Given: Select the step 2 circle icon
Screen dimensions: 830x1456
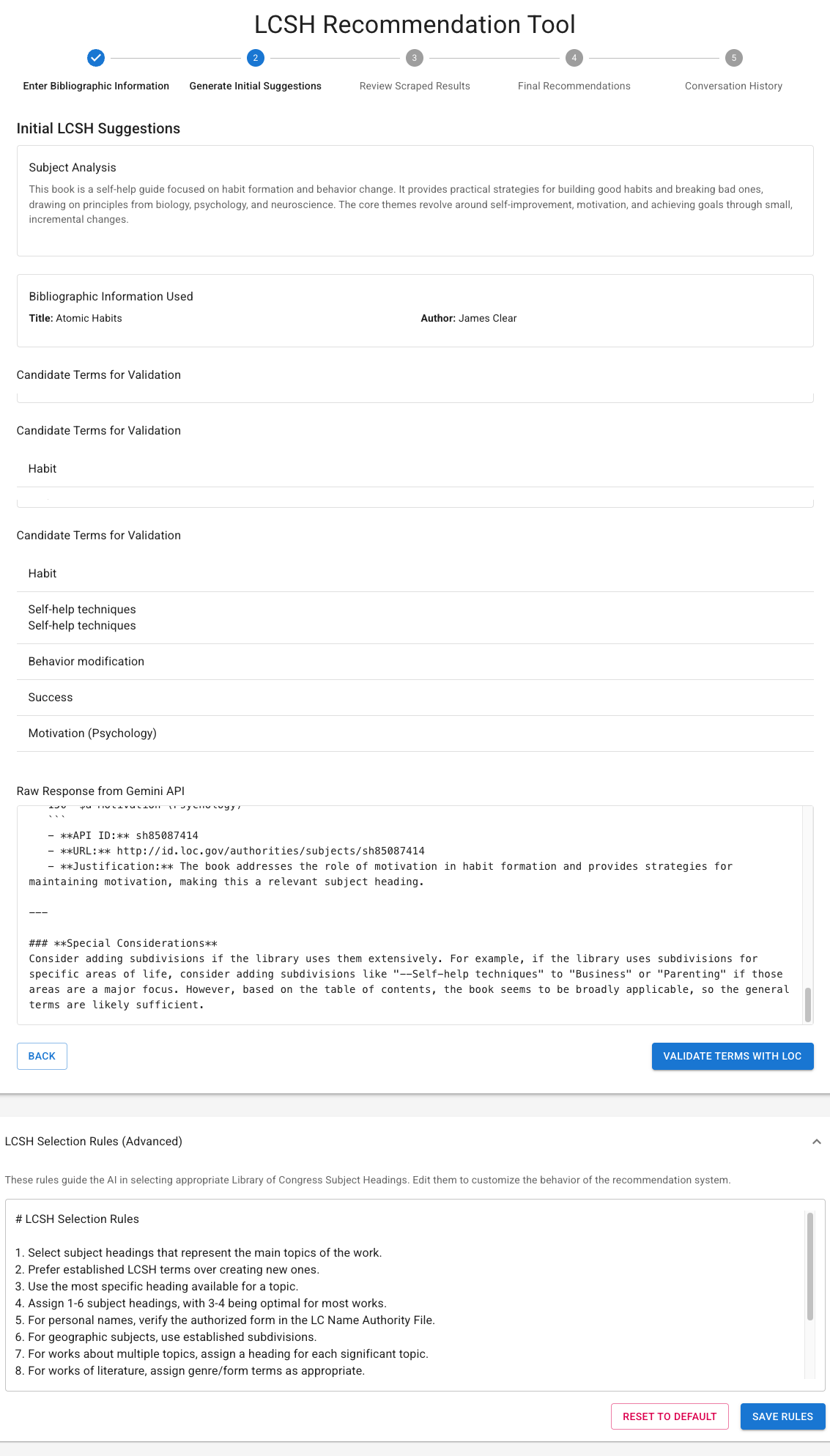Looking at the screenshot, I should tap(256, 58).
